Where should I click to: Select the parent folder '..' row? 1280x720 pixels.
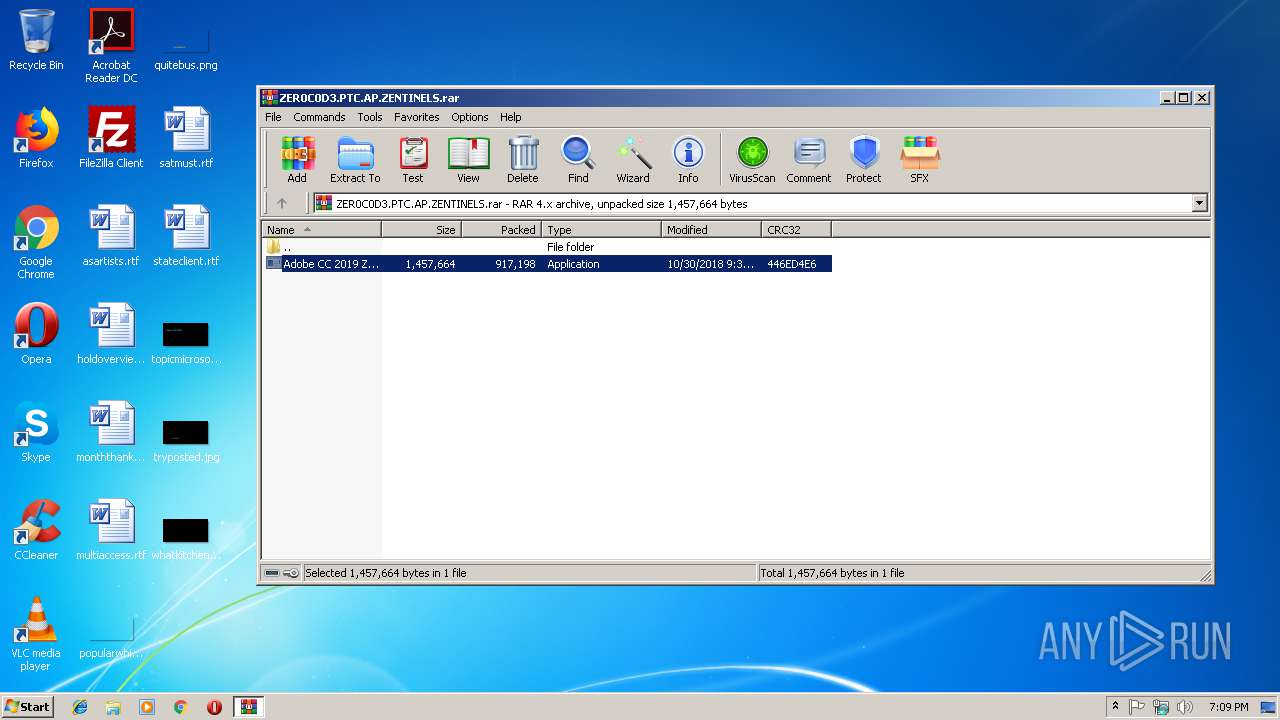(x=547, y=247)
